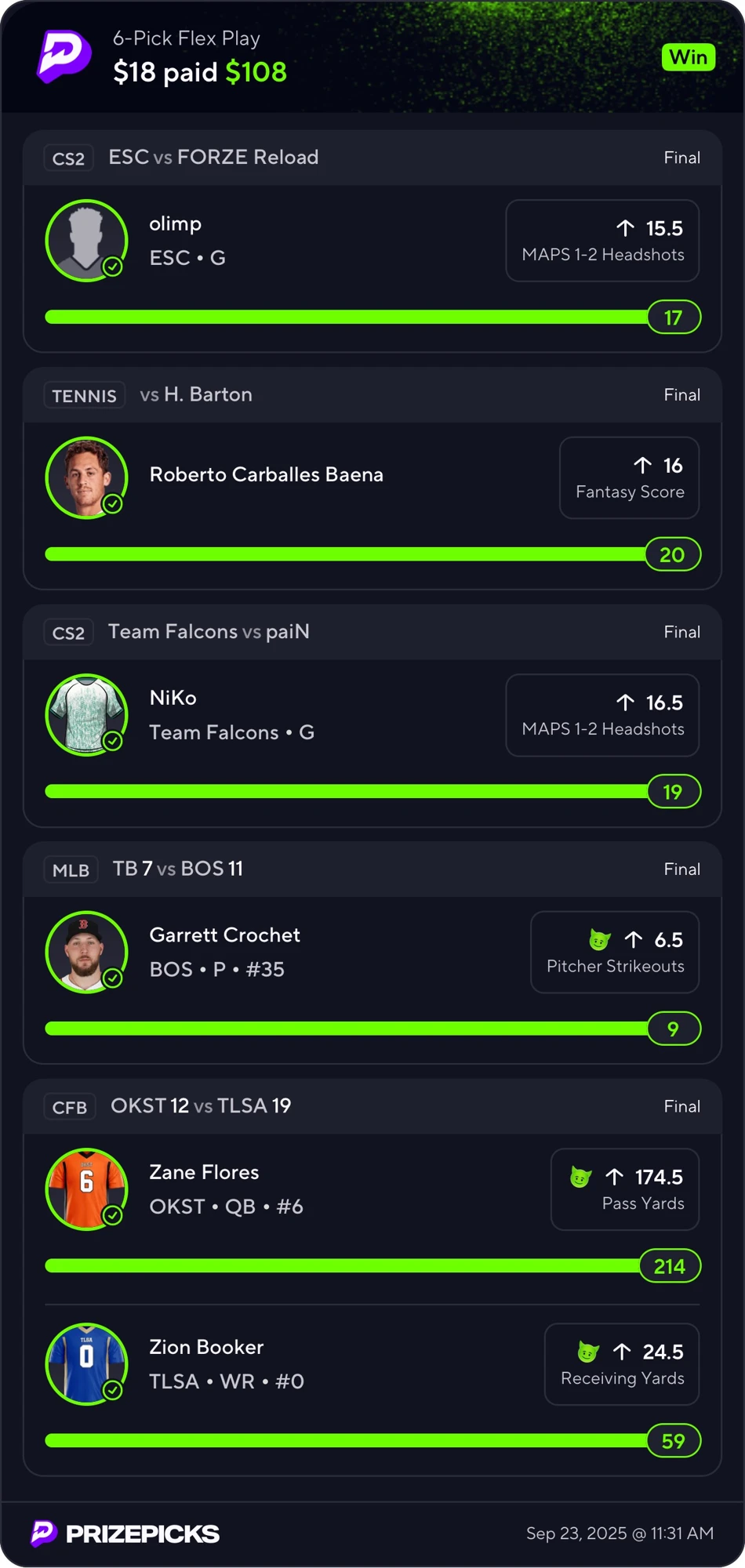Select the MLB league tag
Viewport: 745px width, 1568px height.
tap(71, 870)
